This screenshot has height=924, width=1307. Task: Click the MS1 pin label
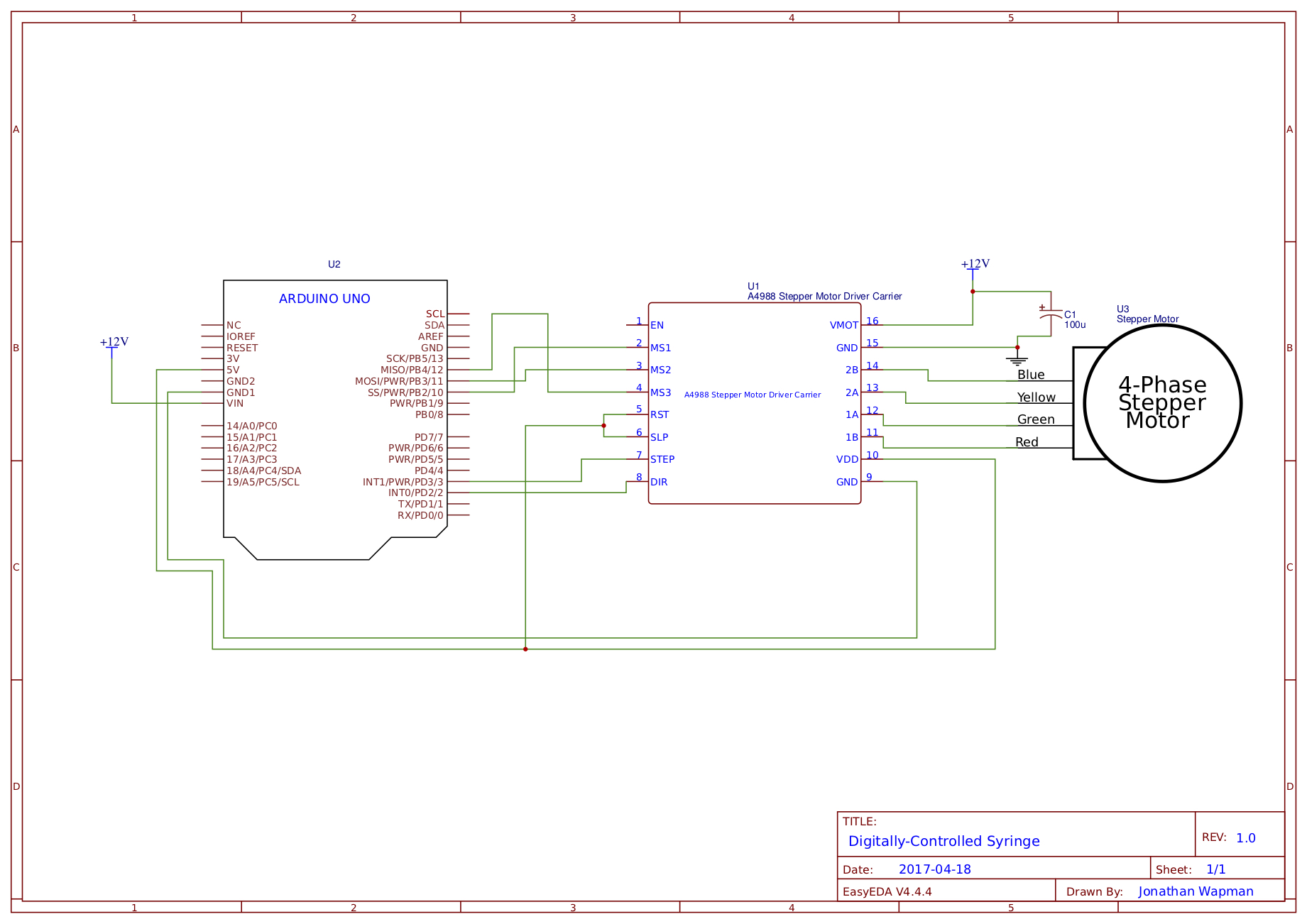coord(660,348)
